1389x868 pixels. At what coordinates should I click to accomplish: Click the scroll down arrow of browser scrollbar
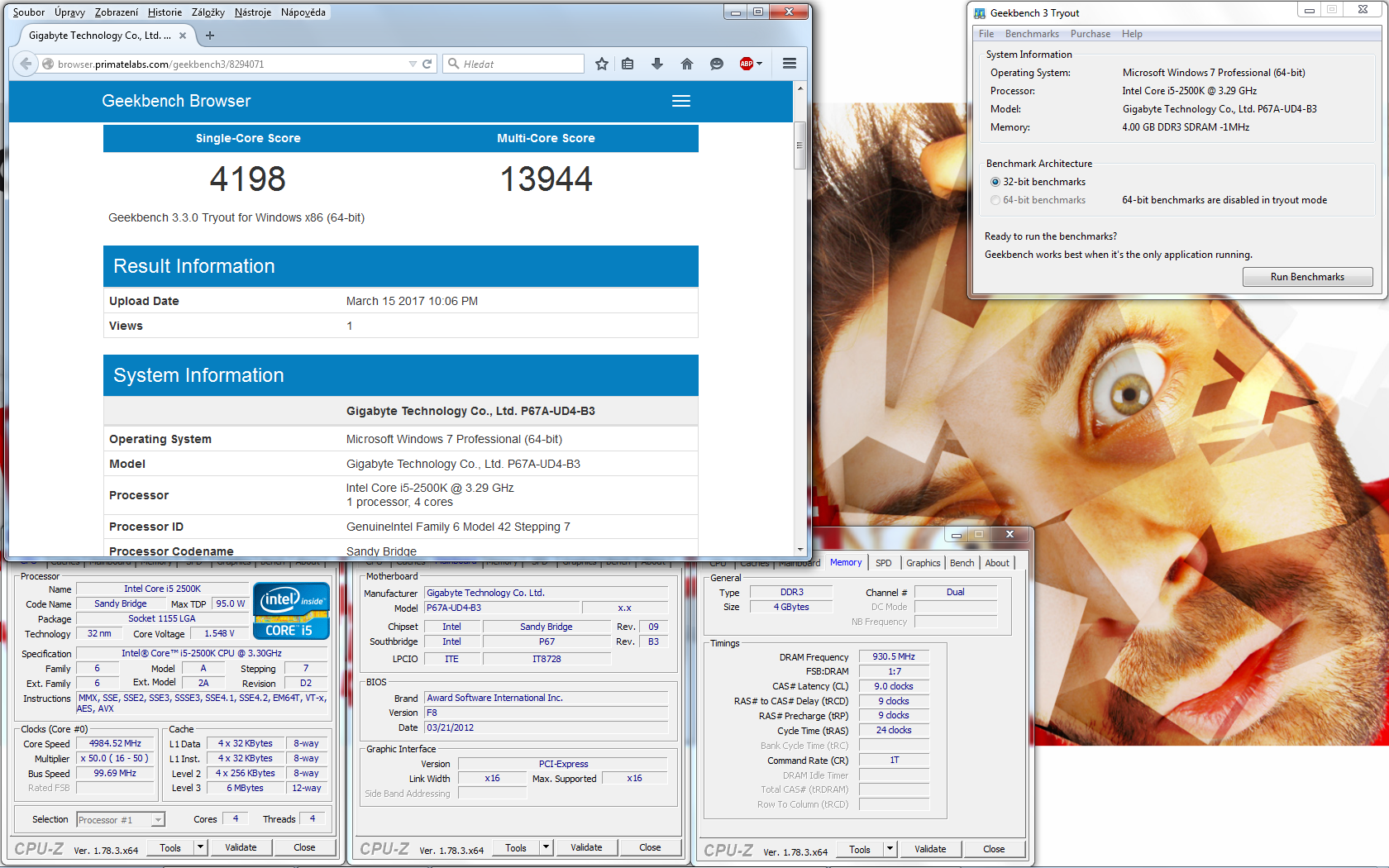pos(800,550)
